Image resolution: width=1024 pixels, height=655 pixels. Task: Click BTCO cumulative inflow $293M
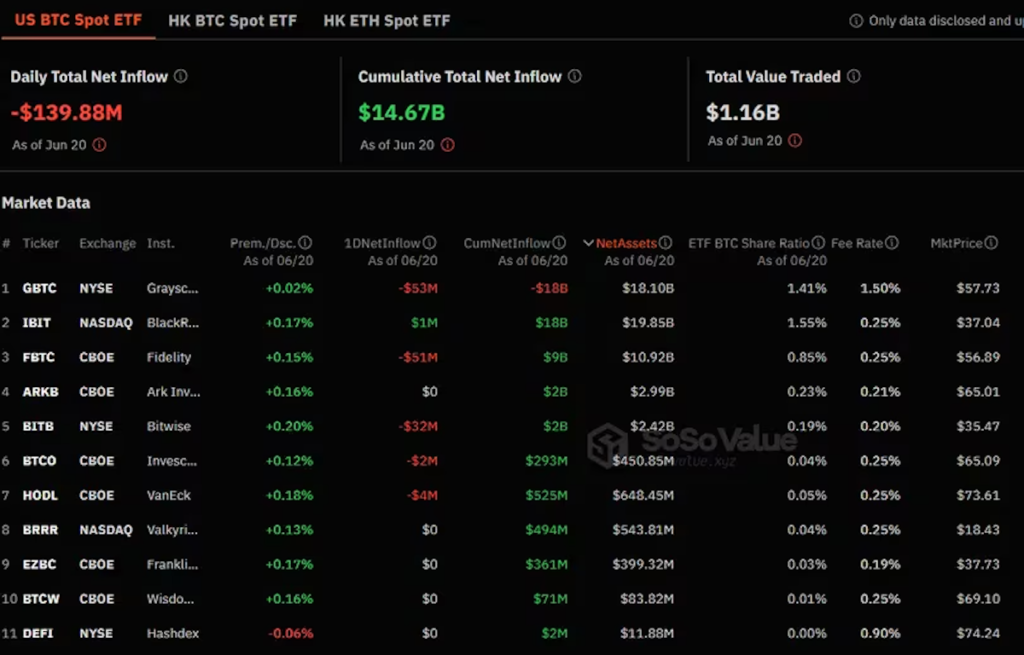(547, 461)
